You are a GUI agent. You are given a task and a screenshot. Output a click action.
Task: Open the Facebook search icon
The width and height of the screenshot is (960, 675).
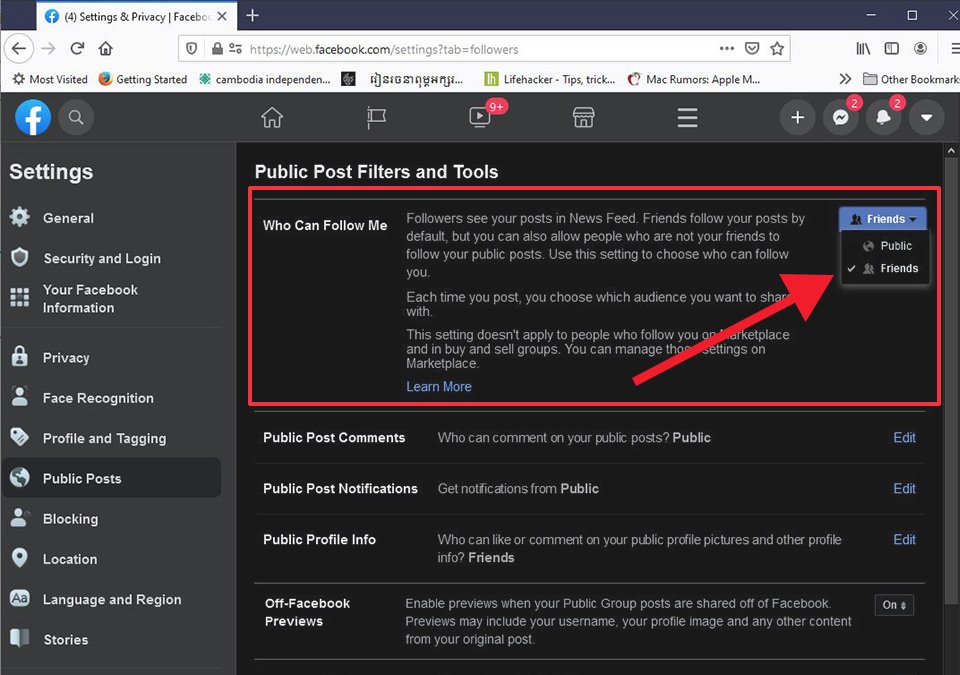tap(76, 117)
